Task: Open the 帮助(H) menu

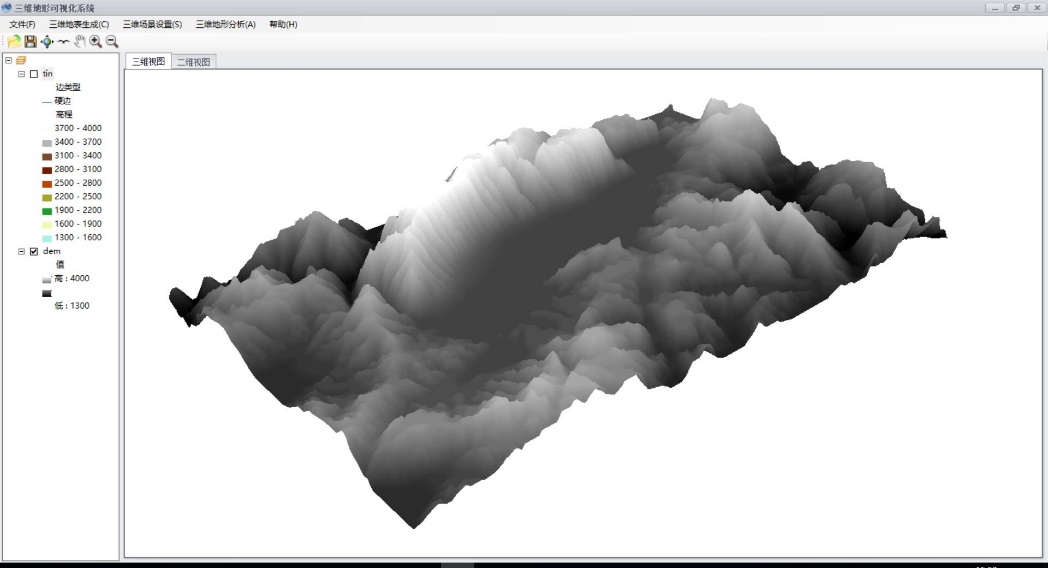Action: click(283, 24)
